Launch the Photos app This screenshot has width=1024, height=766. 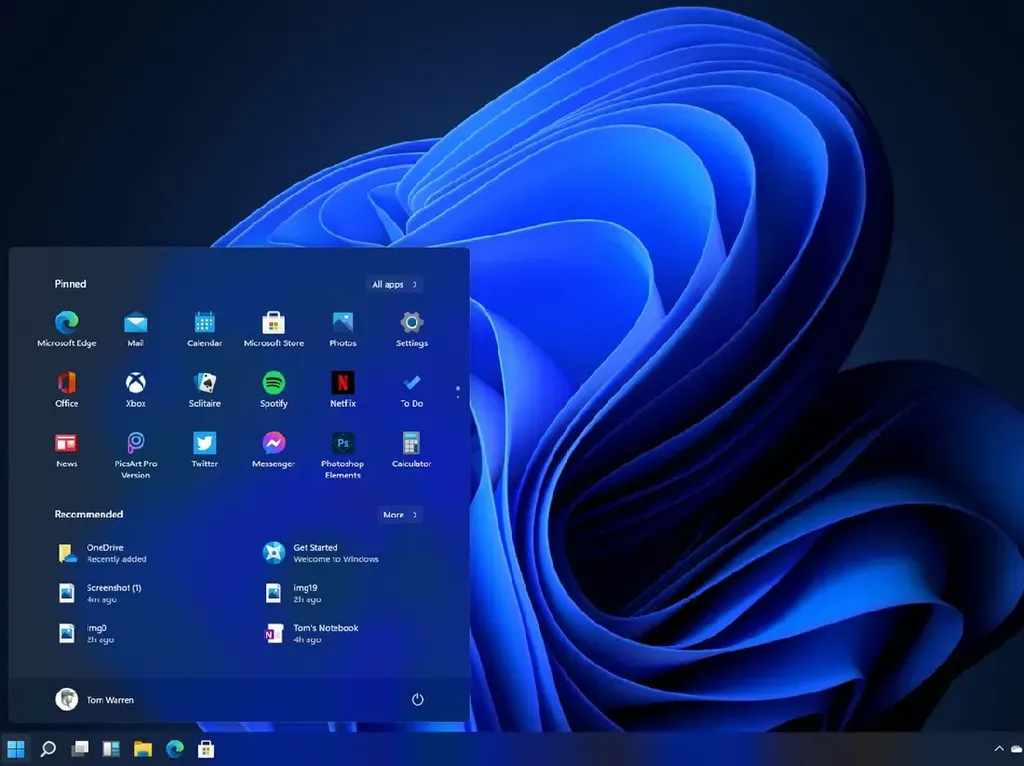coord(343,328)
